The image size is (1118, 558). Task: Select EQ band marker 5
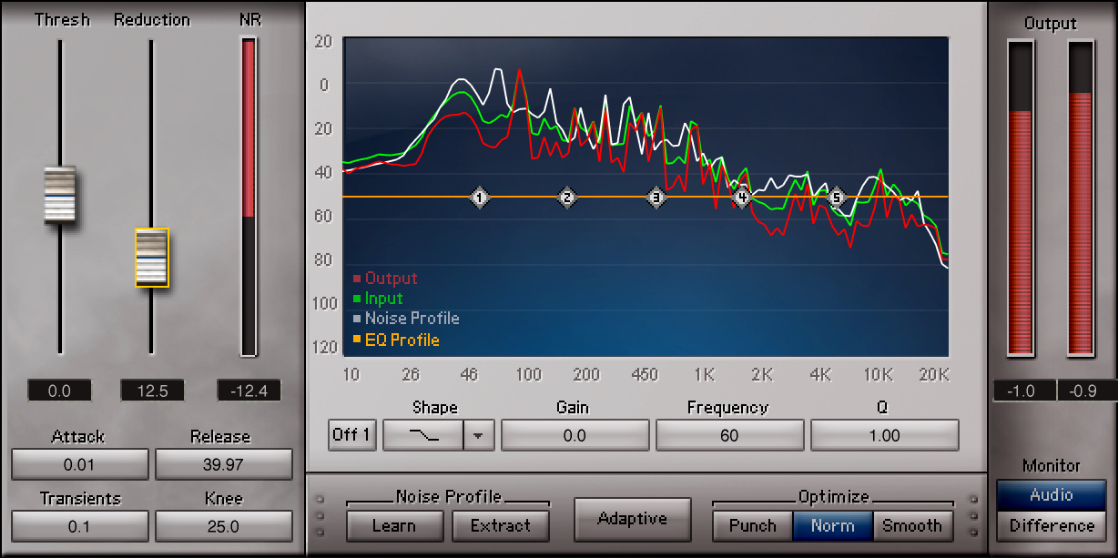tap(837, 197)
